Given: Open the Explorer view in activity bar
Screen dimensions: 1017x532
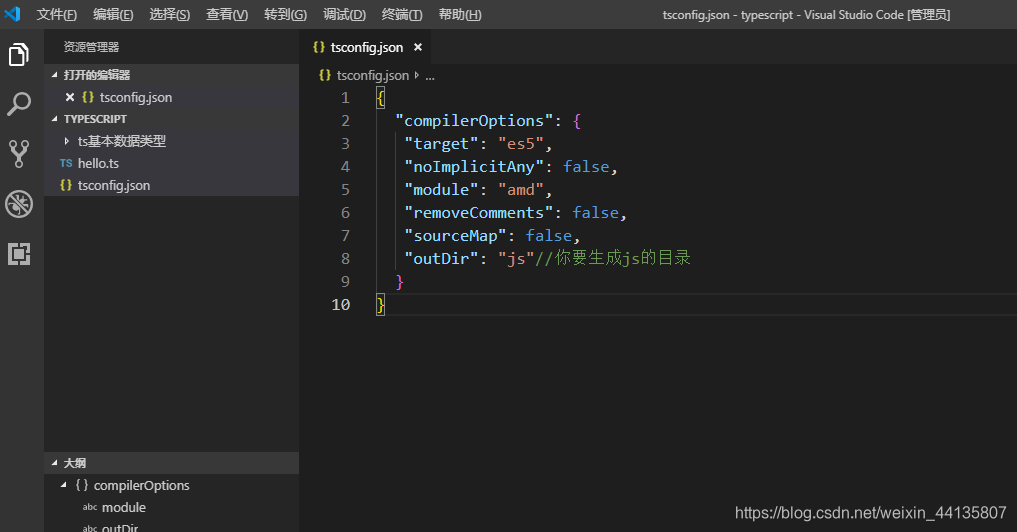Looking at the screenshot, I should point(19,54).
